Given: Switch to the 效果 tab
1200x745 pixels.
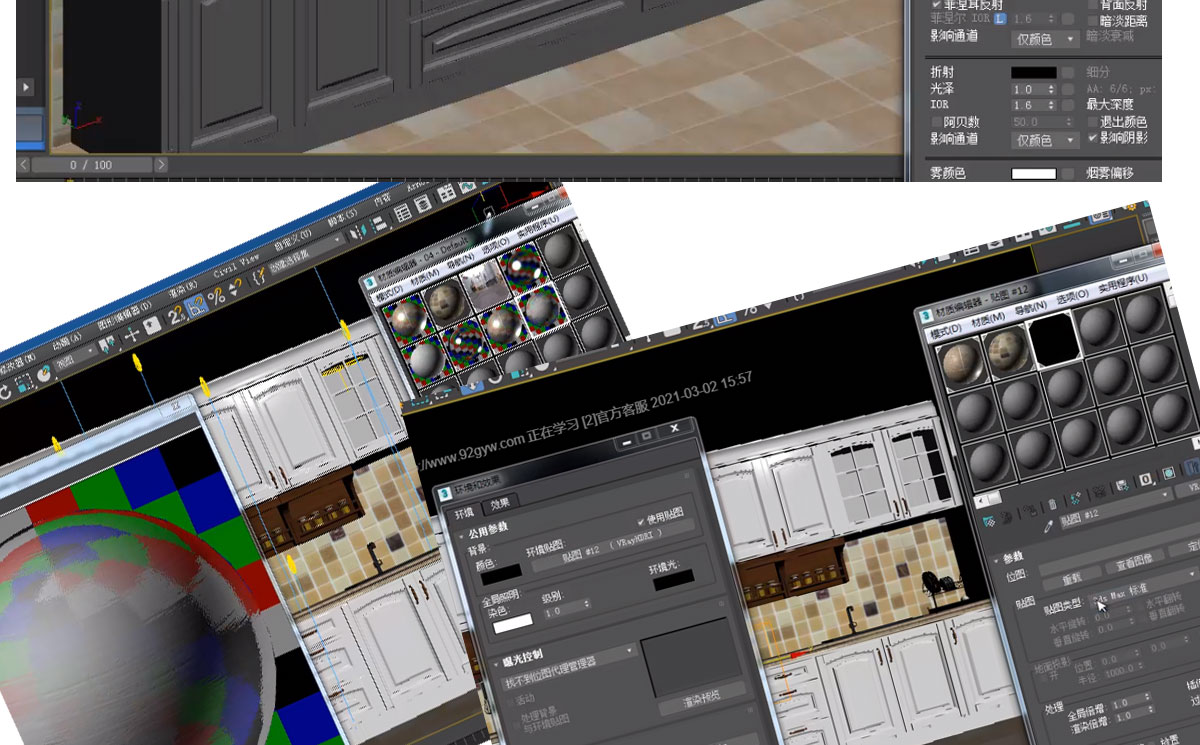Looking at the screenshot, I should tap(499, 504).
